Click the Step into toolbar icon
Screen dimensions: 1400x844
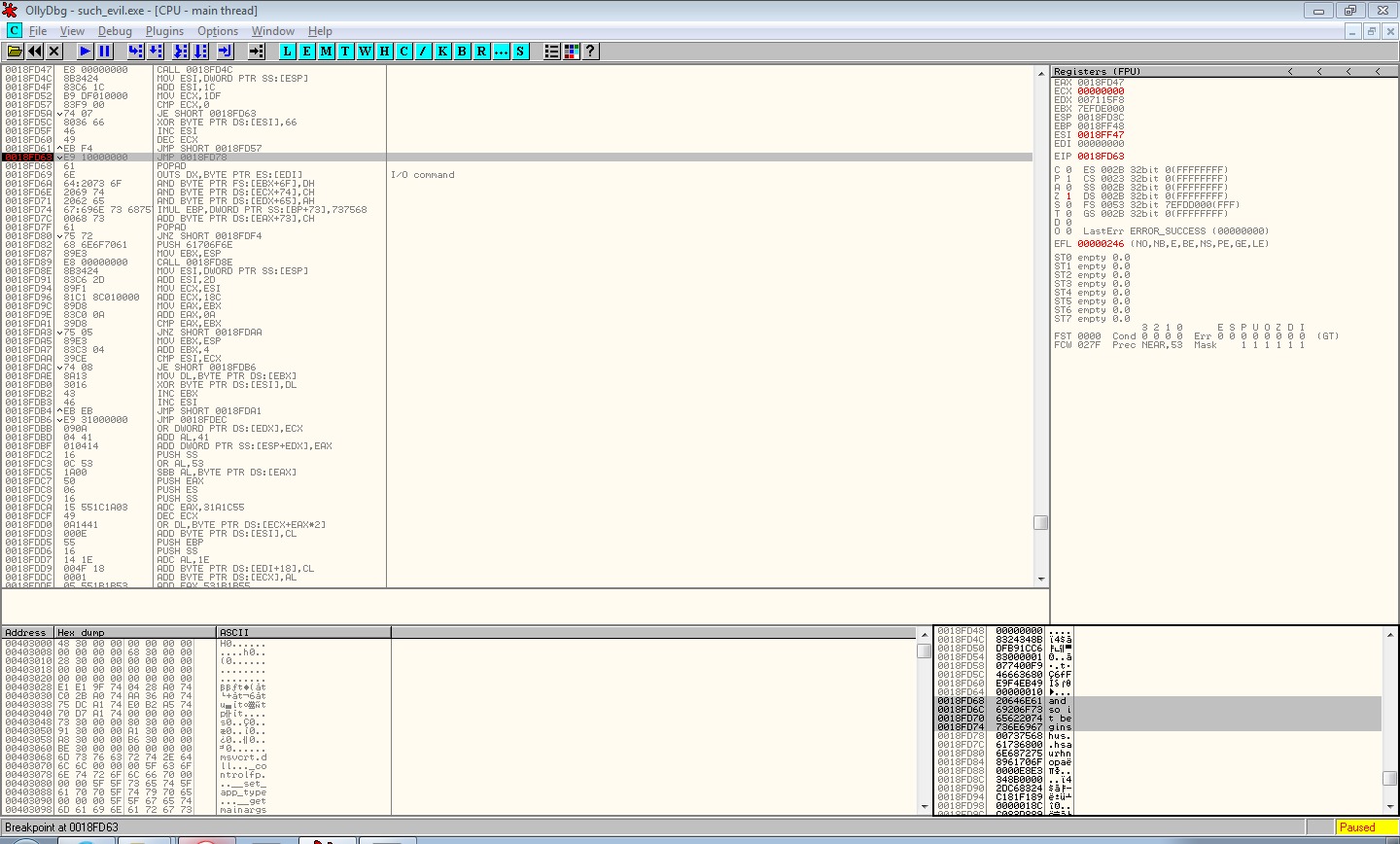coord(136,51)
